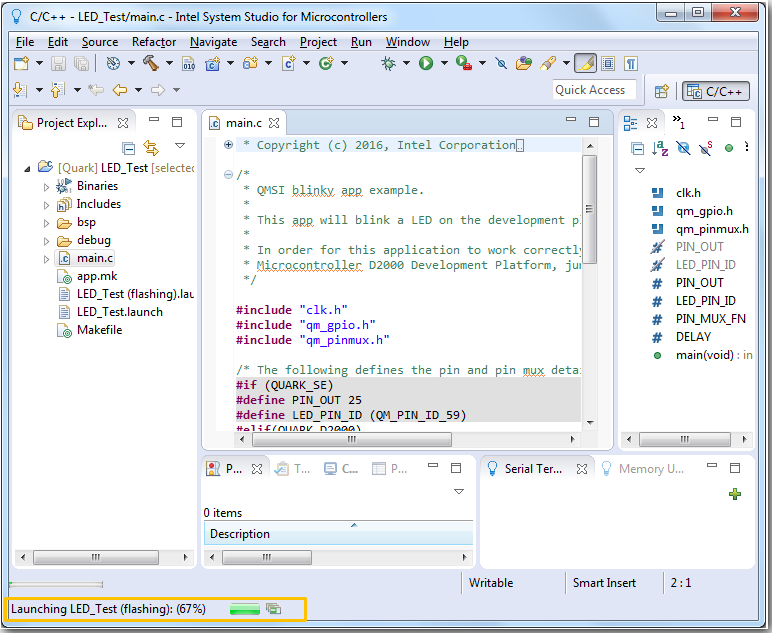Open Project Explorer view menu triangle
Viewport: 772px width, 633px height.
pyautogui.click(x=180, y=145)
